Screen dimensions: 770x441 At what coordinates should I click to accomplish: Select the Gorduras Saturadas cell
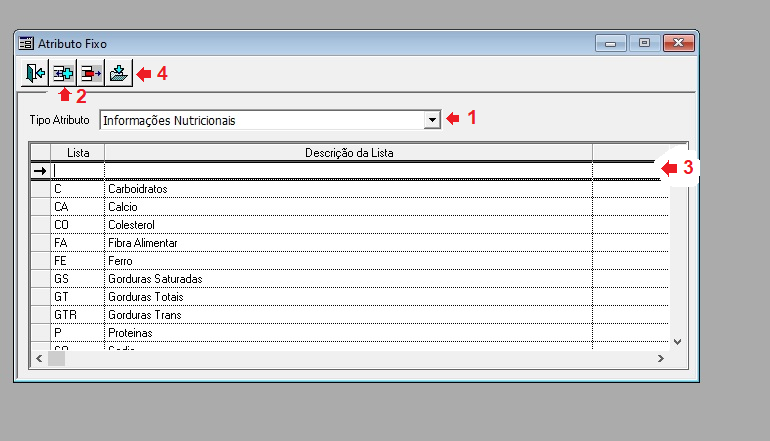(349, 278)
